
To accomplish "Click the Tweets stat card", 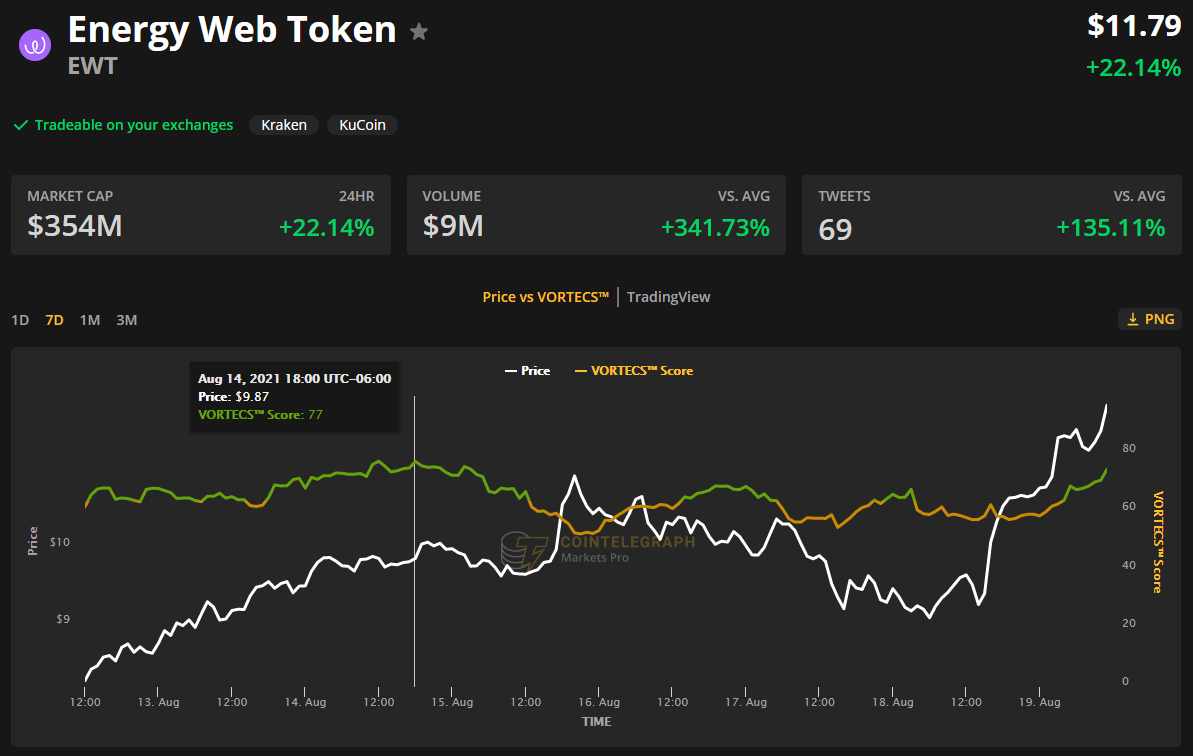I will (991, 215).
